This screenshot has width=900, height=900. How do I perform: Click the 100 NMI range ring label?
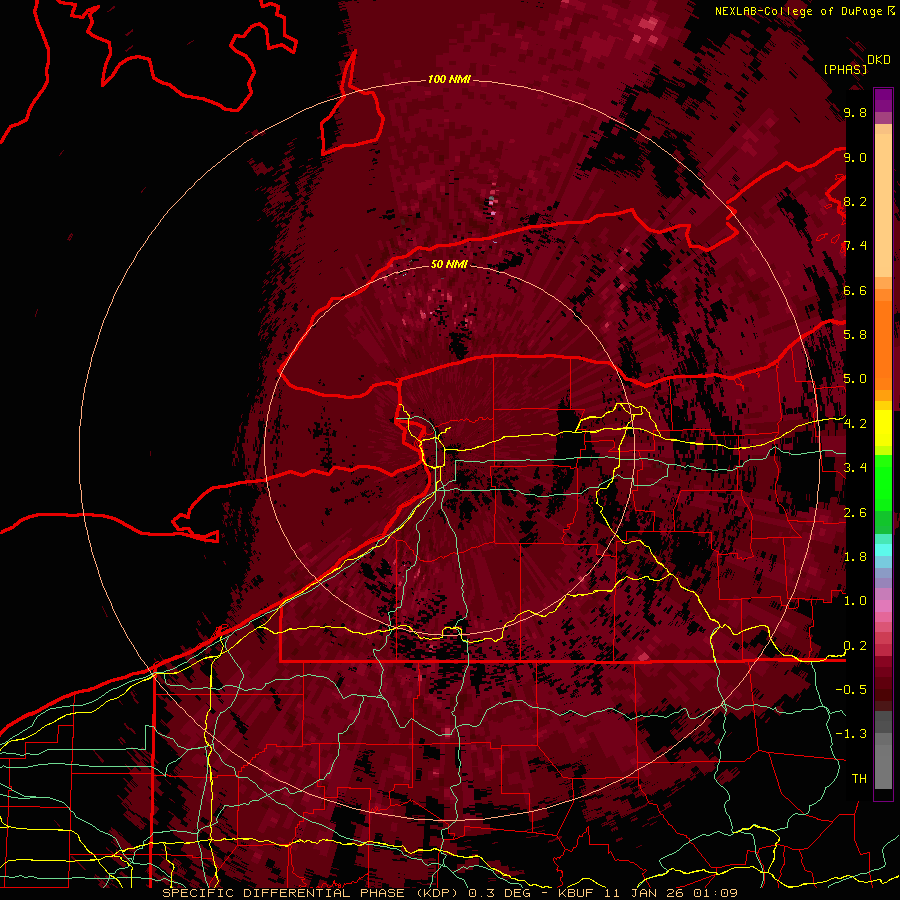click(x=449, y=79)
